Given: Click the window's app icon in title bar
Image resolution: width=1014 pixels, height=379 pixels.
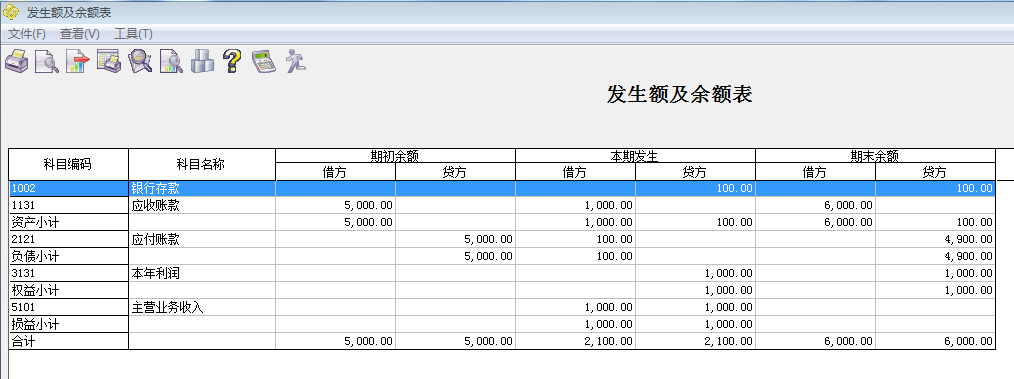Looking at the screenshot, I should [11, 12].
